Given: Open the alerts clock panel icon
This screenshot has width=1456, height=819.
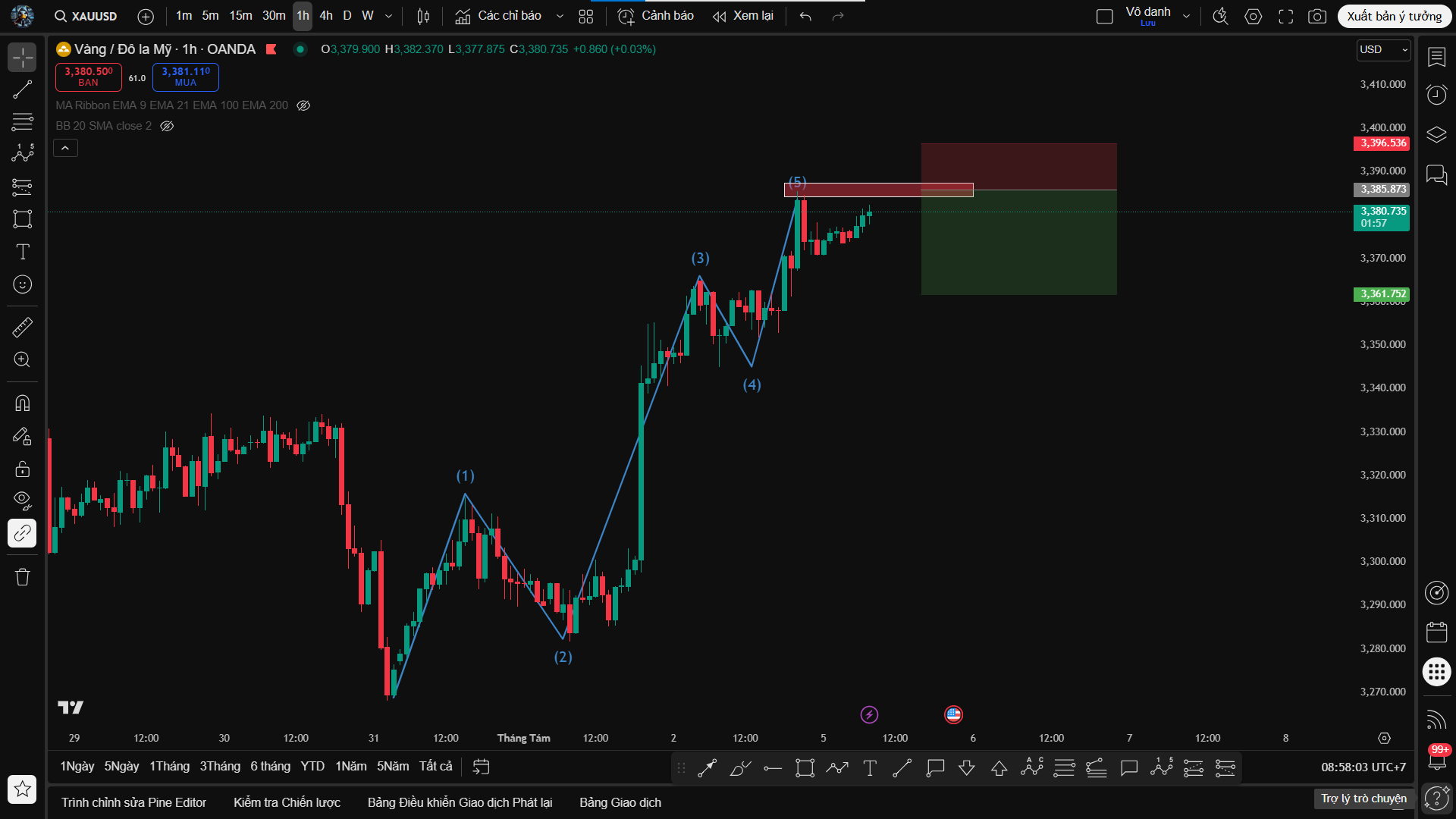Looking at the screenshot, I should click(1436, 95).
